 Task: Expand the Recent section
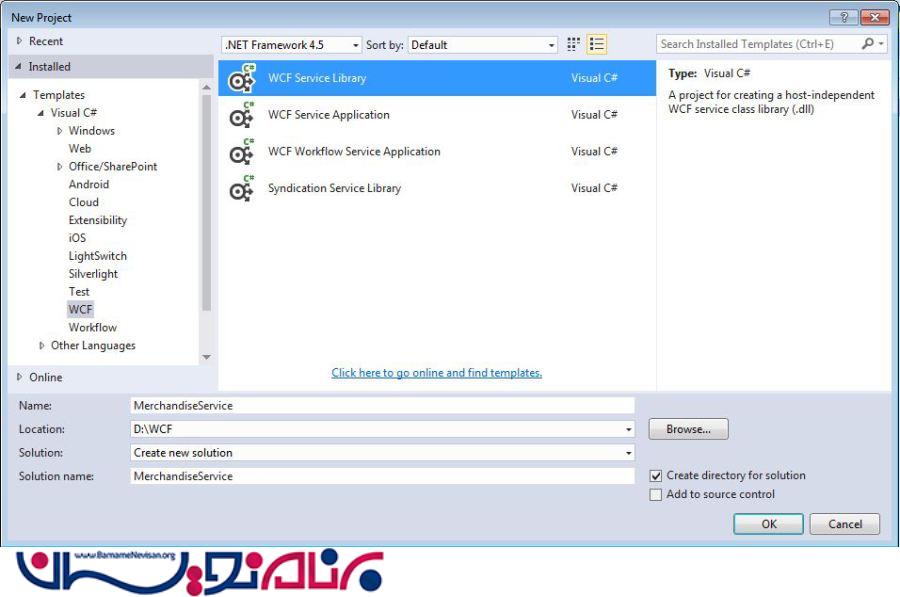(x=20, y=41)
